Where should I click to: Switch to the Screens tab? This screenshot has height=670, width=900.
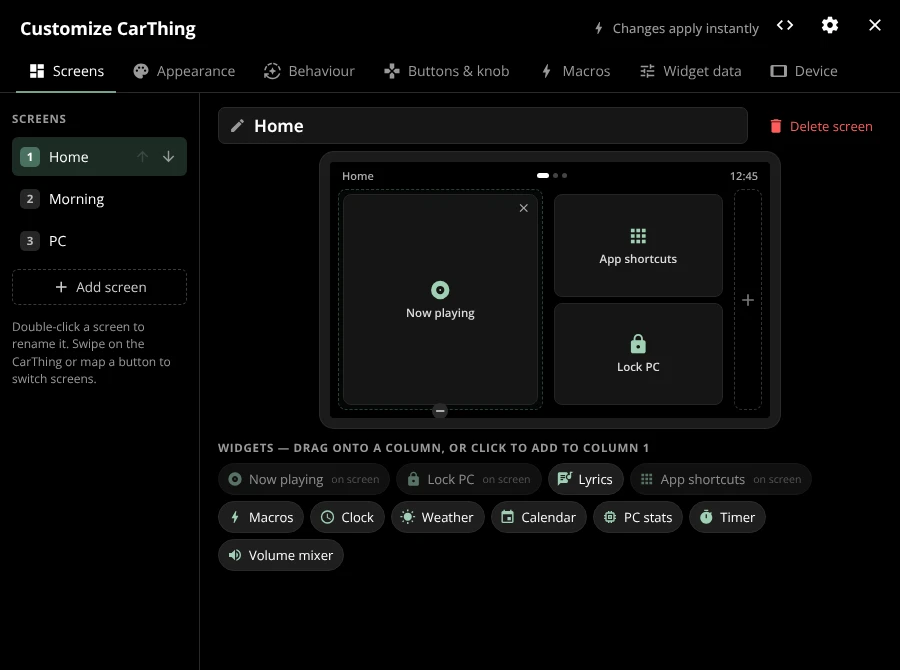pyautogui.click(x=67, y=71)
